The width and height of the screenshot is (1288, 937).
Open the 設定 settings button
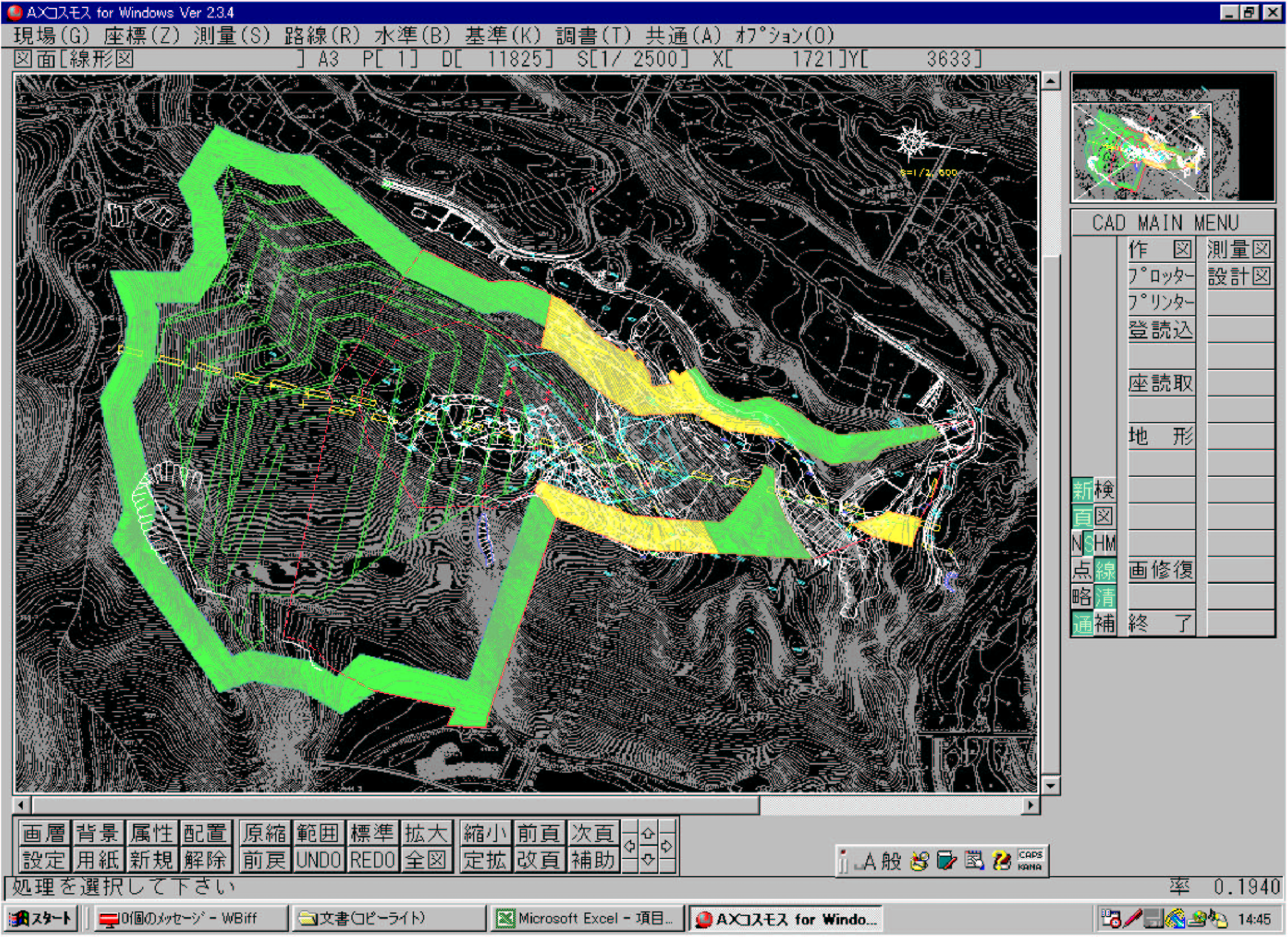click(x=44, y=859)
